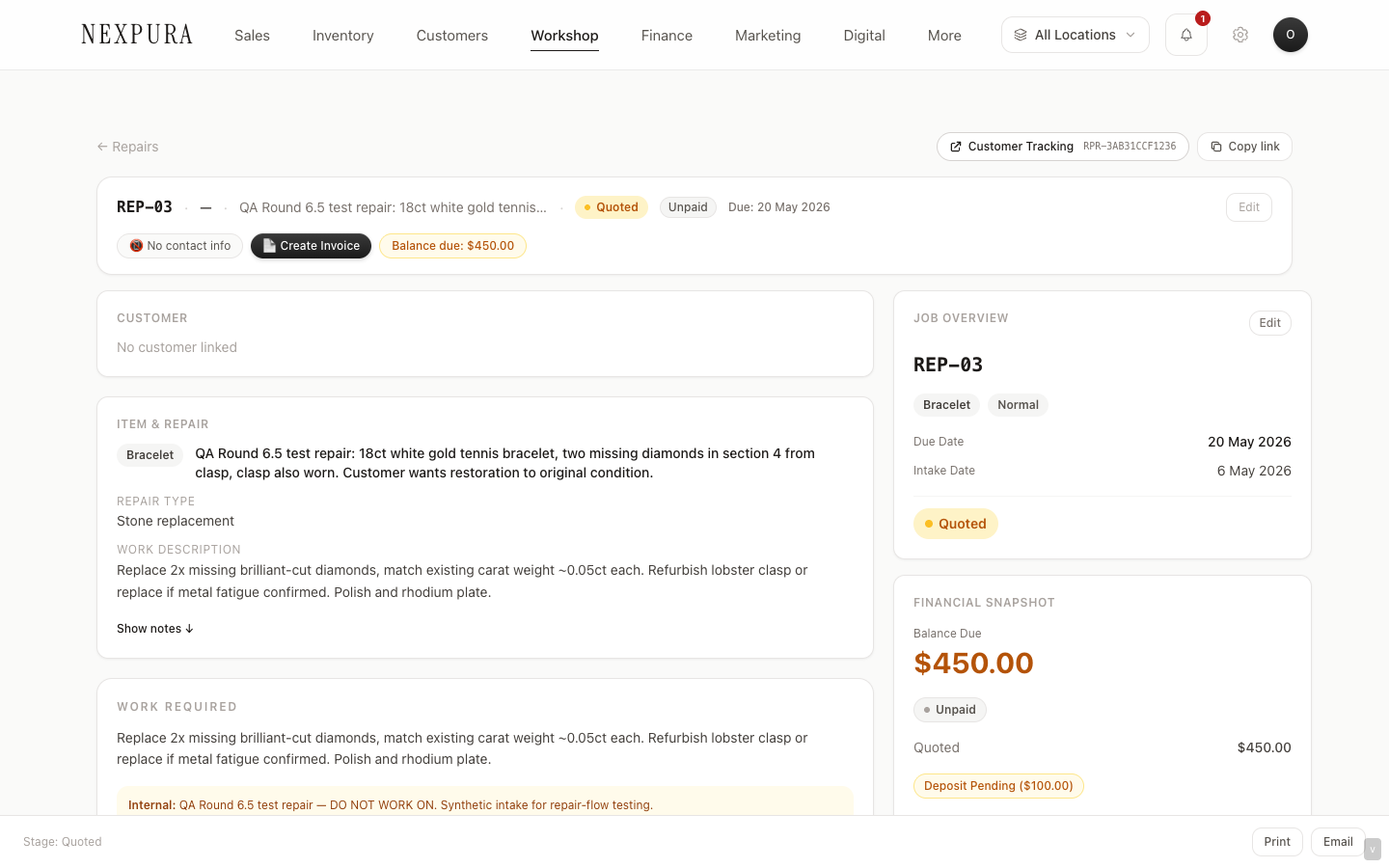This screenshot has height=868, width=1389.
Task: Click the due date 20 May 2026 value
Action: pos(1249,442)
